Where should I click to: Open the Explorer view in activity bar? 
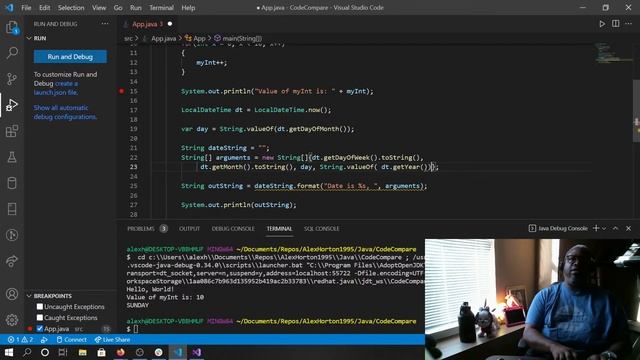[x=12, y=28]
